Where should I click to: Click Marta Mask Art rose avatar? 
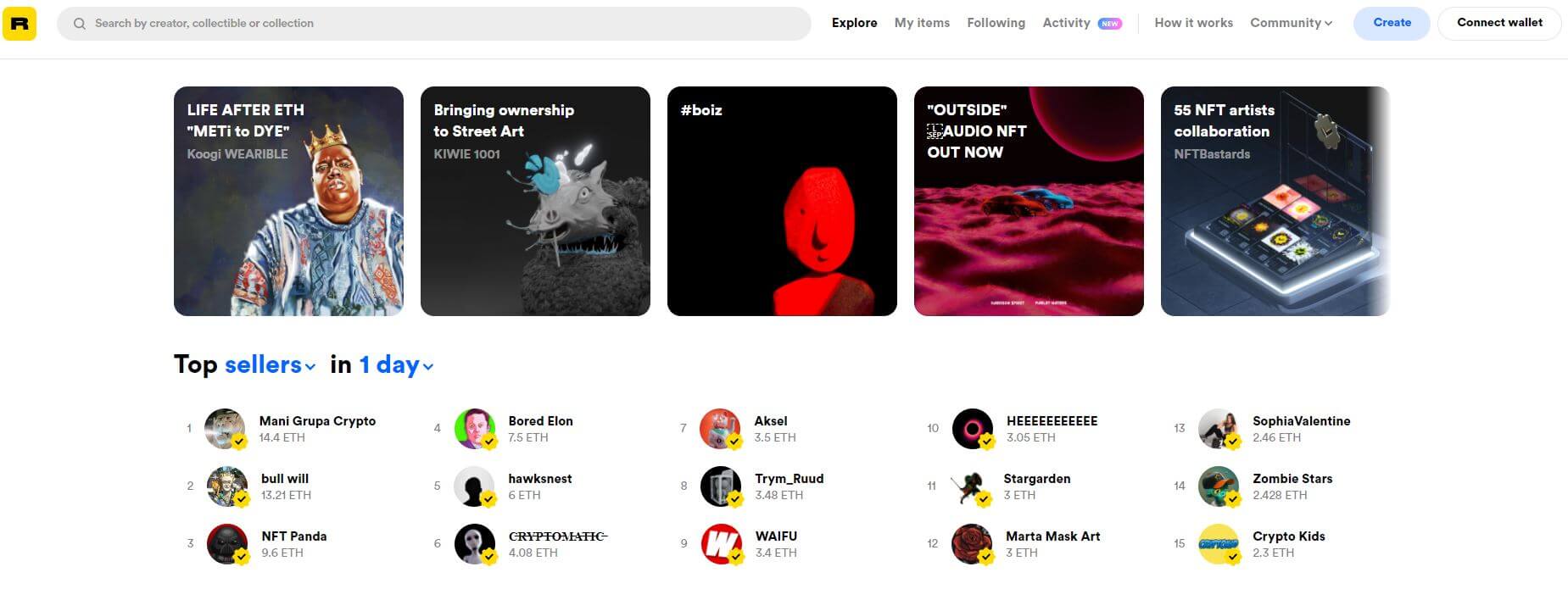pyautogui.click(x=973, y=544)
